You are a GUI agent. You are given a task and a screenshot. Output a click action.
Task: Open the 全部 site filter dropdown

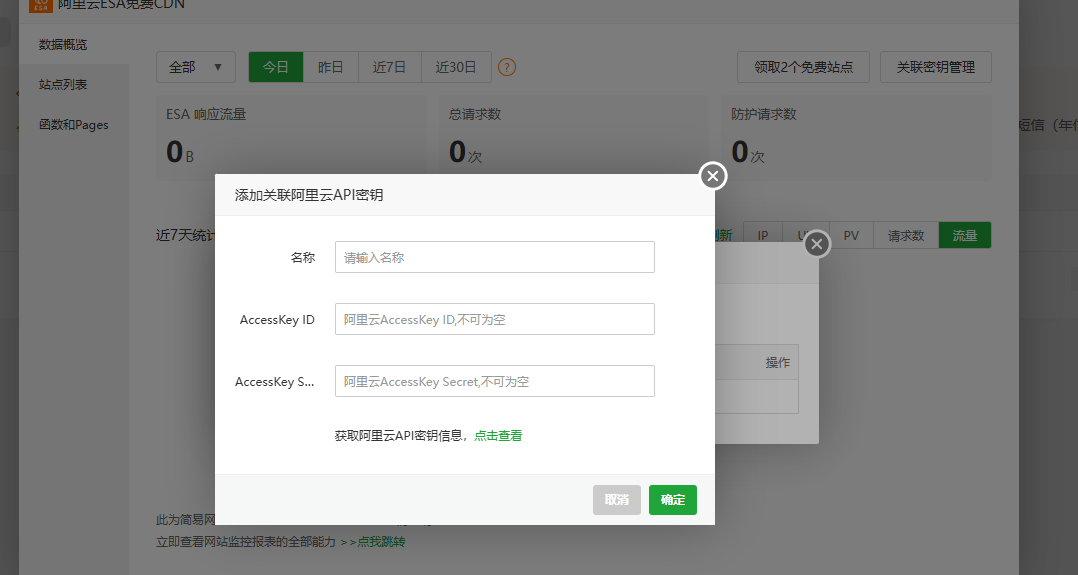point(195,67)
